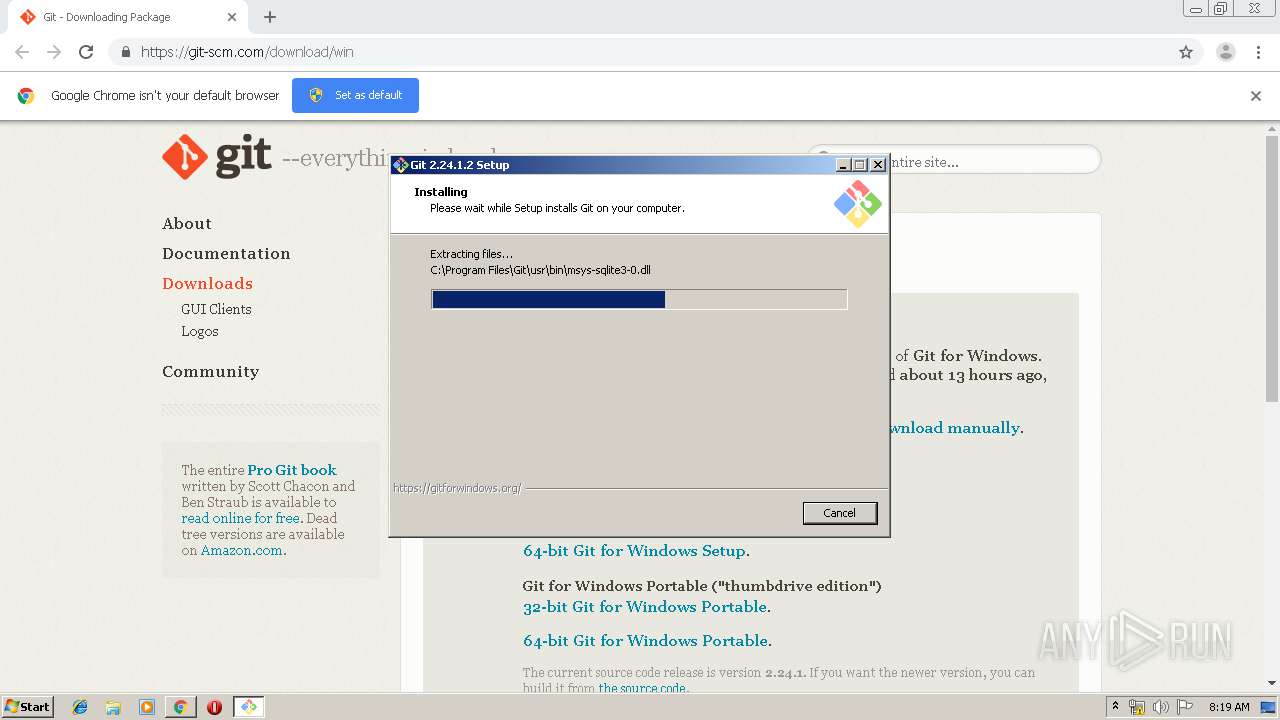Click the Git installer icon in the dialog title bar

click(400, 165)
